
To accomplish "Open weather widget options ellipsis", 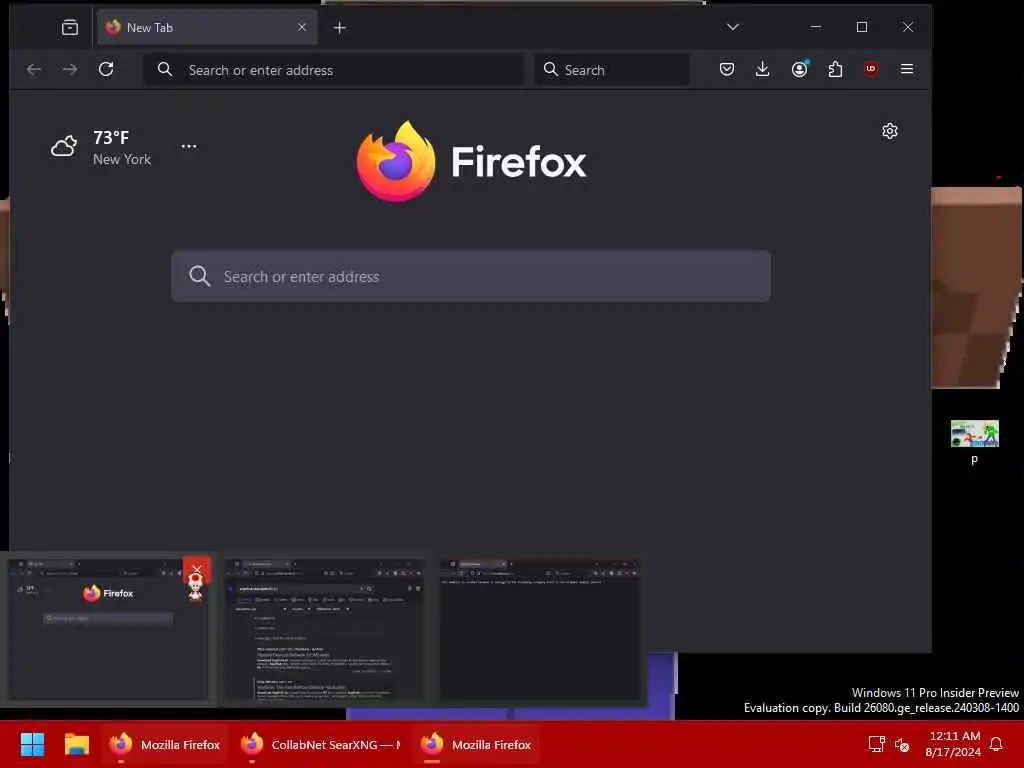I will (189, 146).
